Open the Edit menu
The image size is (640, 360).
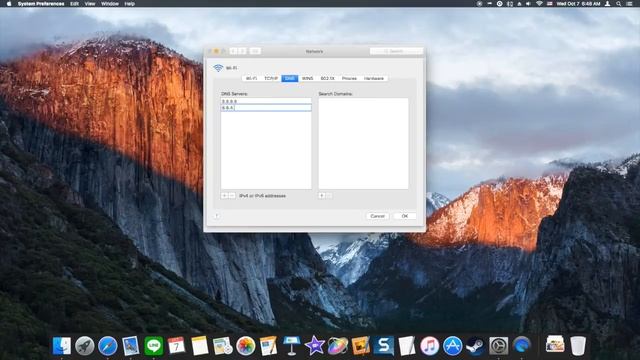pos(74,4)
